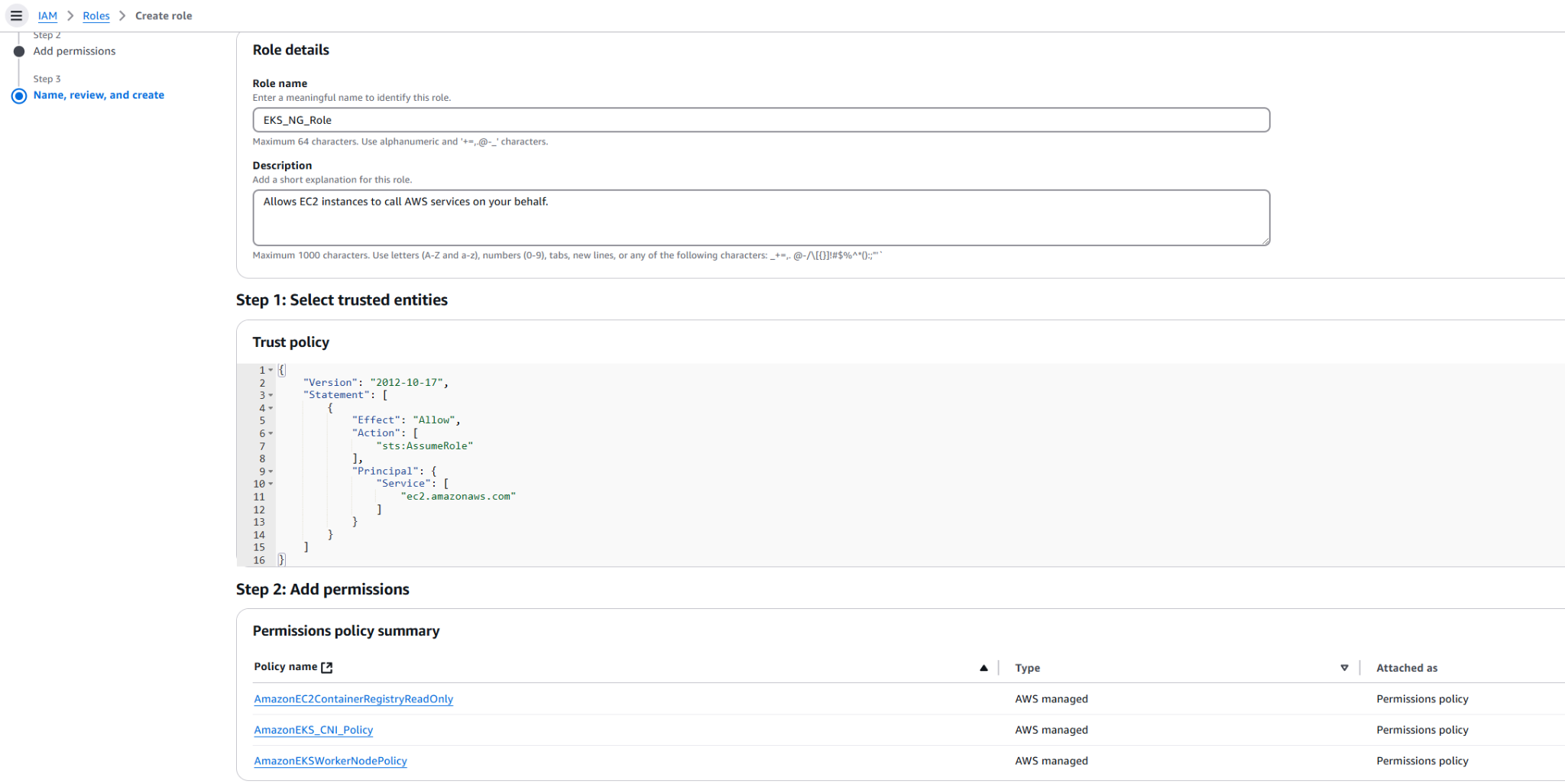Go to Roles breadcrumb link
Screen dimensions: 1565x784
[96, 15]
